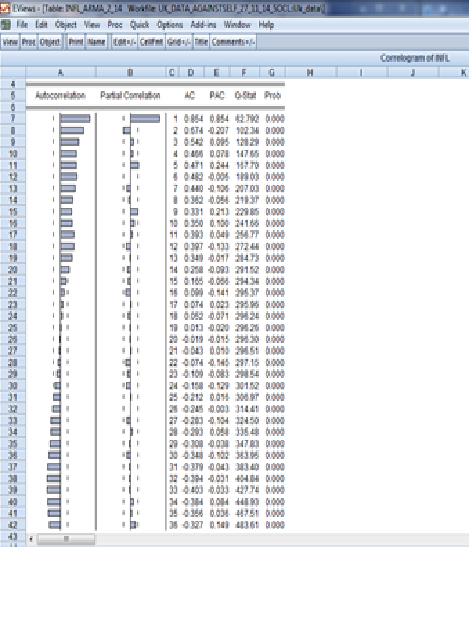The width and height of the screenshot is (469, 637).
Task: Open the Options menu
Action: click(170, 25)
